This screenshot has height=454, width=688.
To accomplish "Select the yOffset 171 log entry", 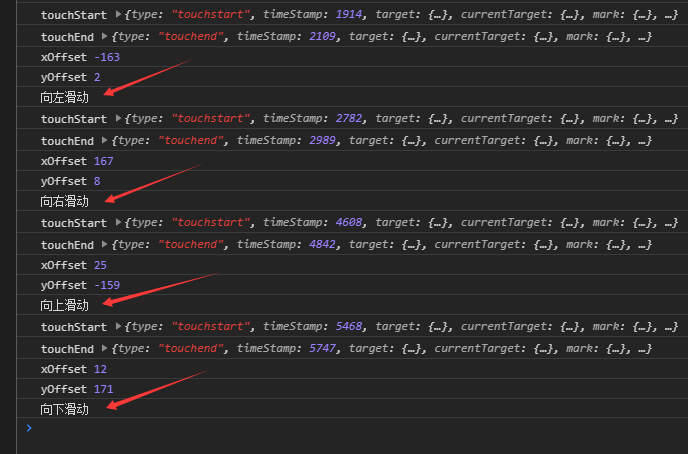I will (352, 389).
